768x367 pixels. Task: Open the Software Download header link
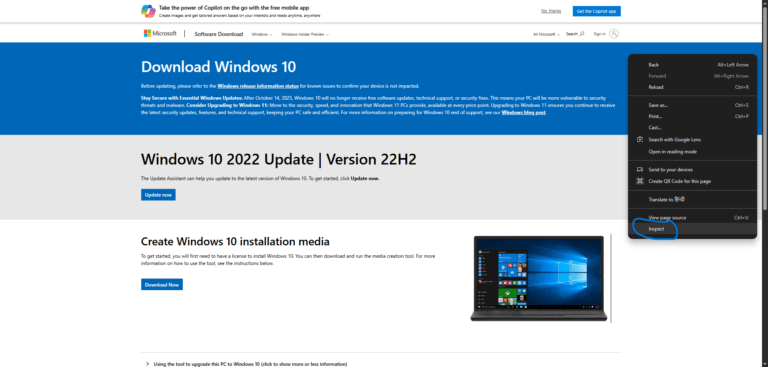pos(218,34)
